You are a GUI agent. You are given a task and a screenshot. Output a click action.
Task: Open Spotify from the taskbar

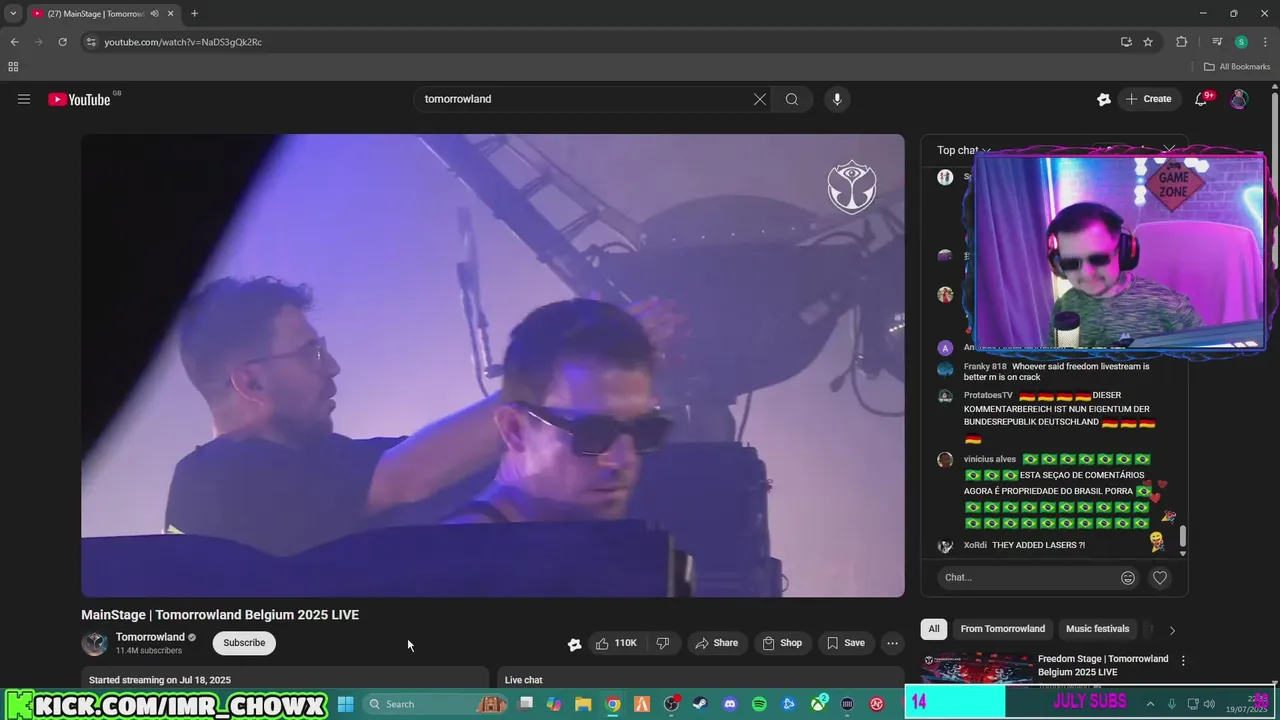(x=759, y=704)
